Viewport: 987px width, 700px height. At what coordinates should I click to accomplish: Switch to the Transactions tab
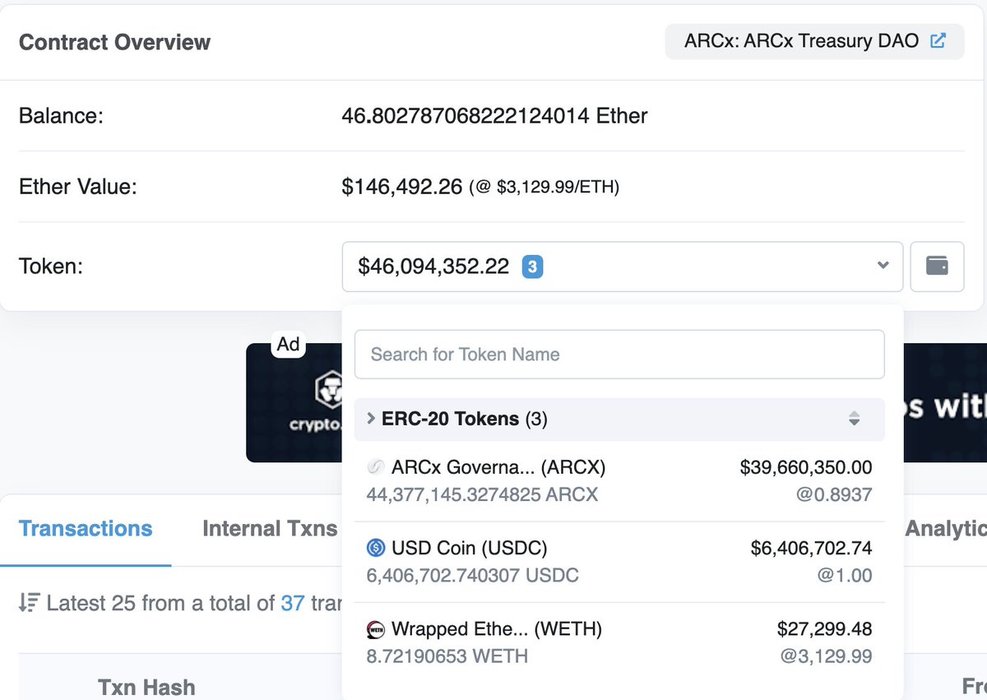pyautogui.click(x=86, y=529)
